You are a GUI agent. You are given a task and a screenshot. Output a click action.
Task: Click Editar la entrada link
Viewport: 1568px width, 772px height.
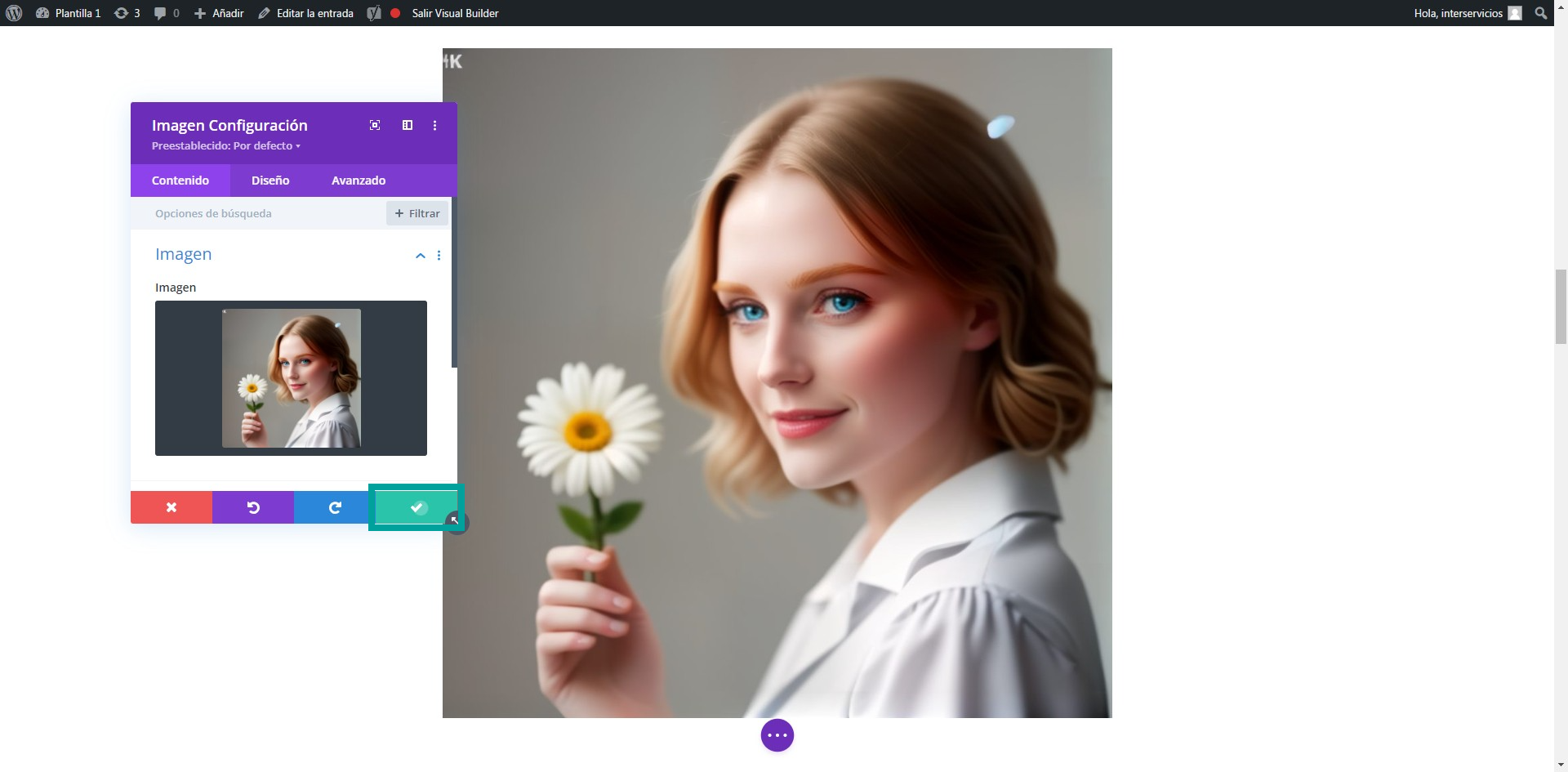[x=306, y=13]
